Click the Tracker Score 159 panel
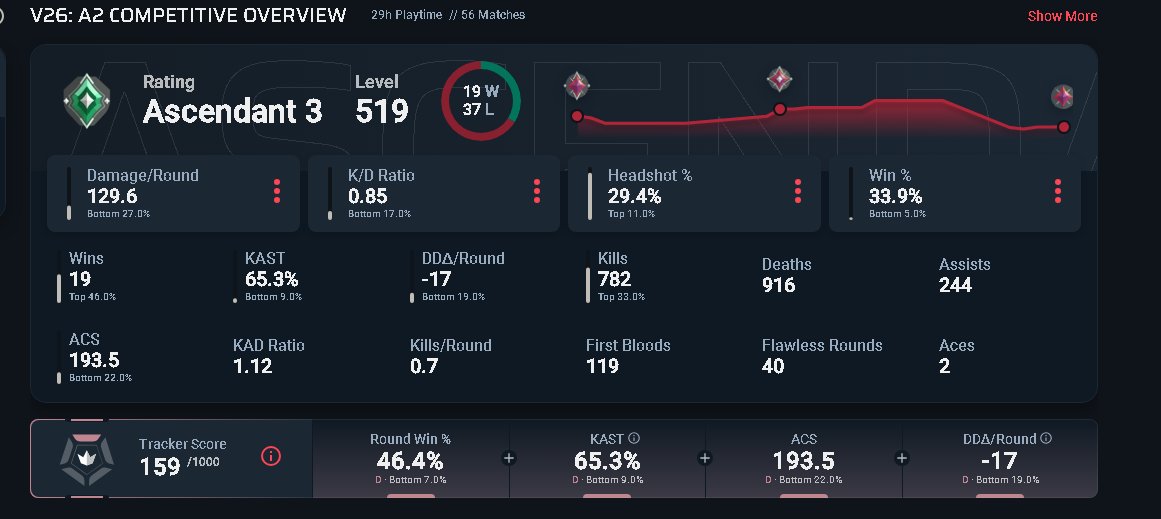Image resolution: width=1161 pixels, height=519 pixels. point(172,459)
